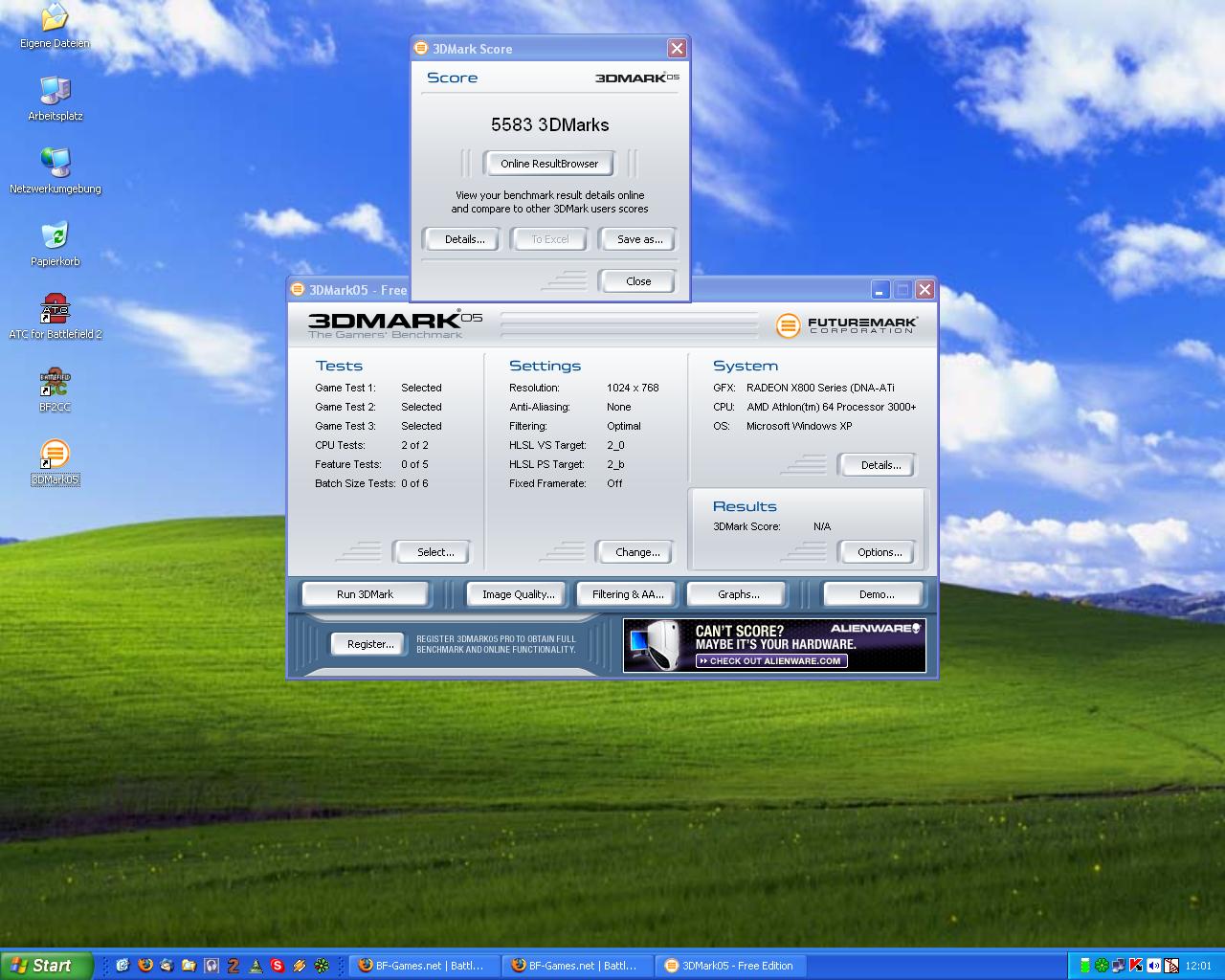Click Feature Tests value 0 of 5
Image resolution: width=1225 pixels, height=980 pixels.
point(414,464)
